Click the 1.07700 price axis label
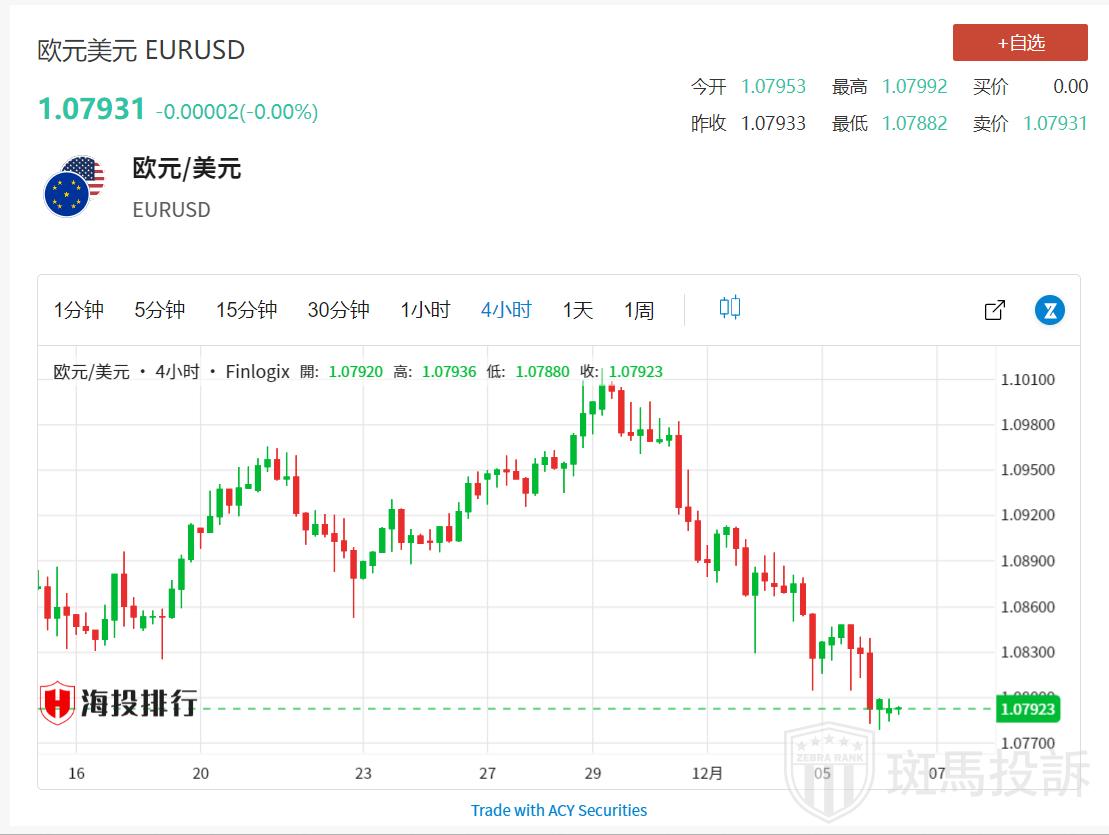Image resolution: width=1109 pixels, height=835 pixels. click(x=1028, y=743)
